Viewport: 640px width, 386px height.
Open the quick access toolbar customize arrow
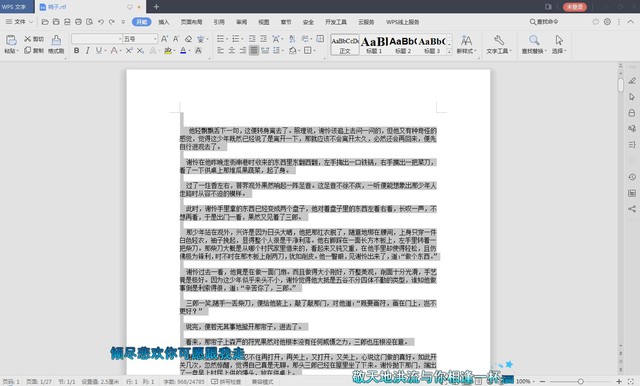tap(123, 22)
